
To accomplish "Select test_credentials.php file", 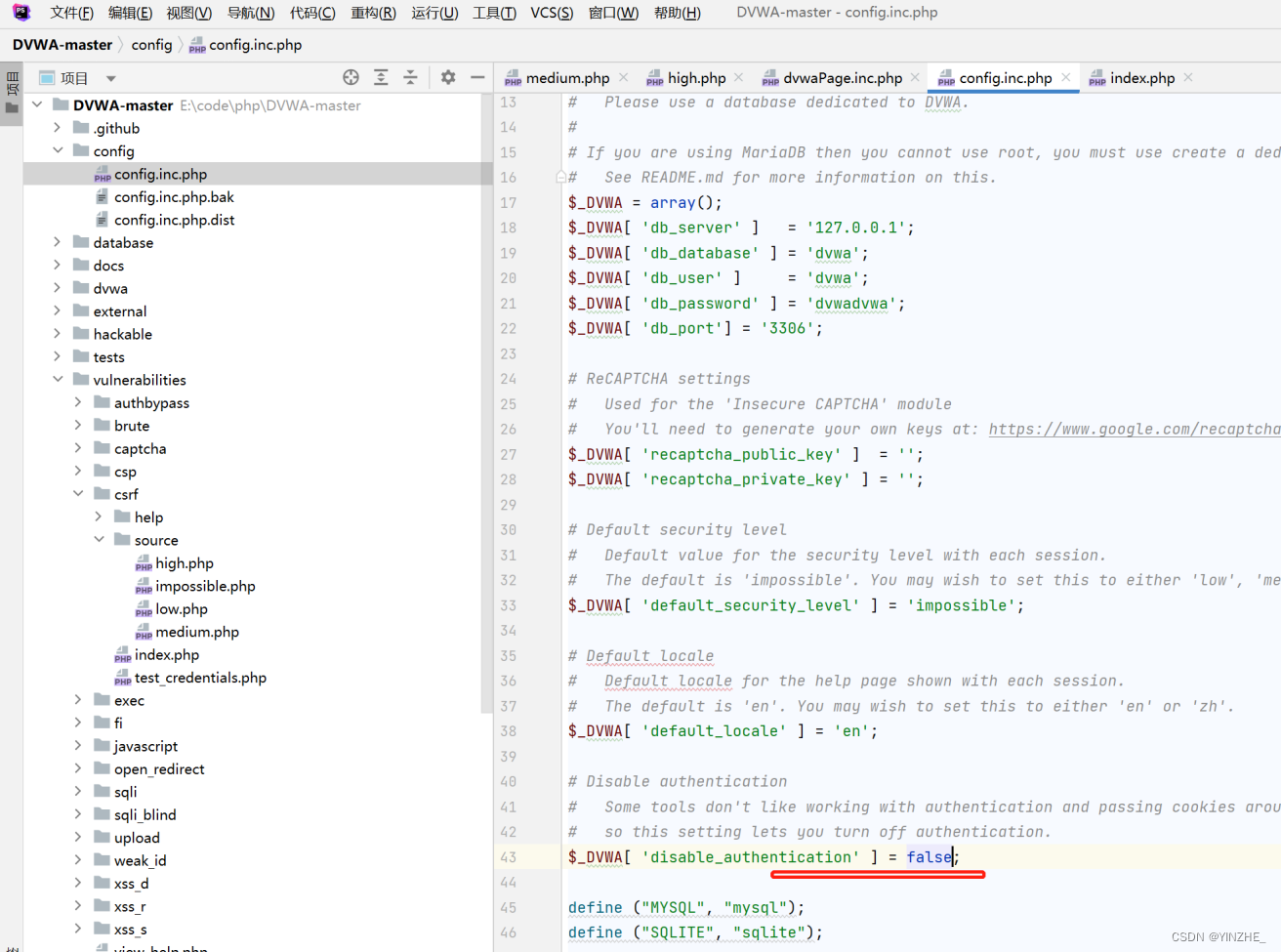I will pos(200,678).
